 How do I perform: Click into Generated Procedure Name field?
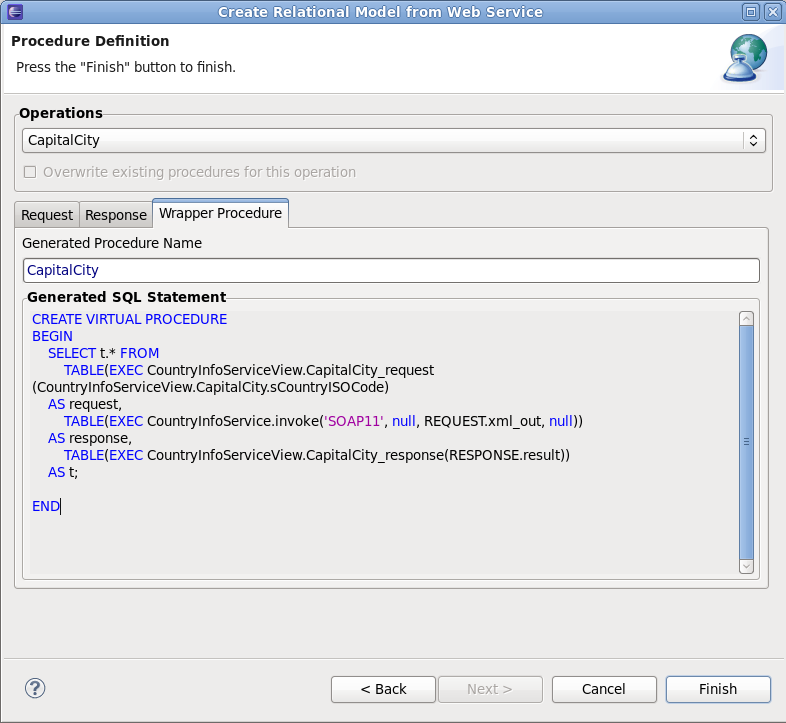click(391, 270)
